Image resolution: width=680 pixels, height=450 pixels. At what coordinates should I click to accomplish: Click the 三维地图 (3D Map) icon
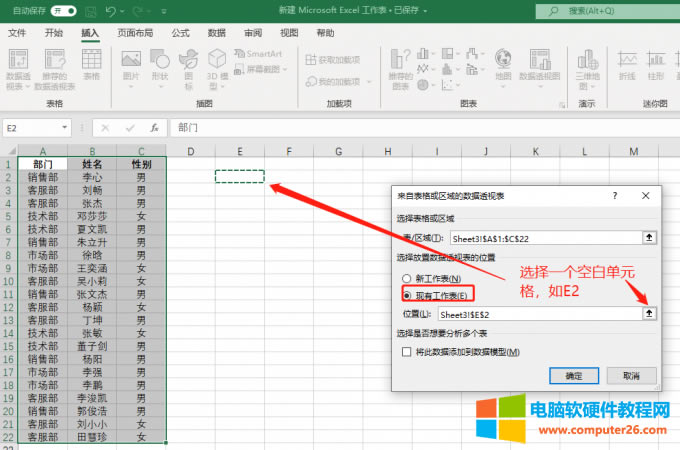[x=587, y=64]
